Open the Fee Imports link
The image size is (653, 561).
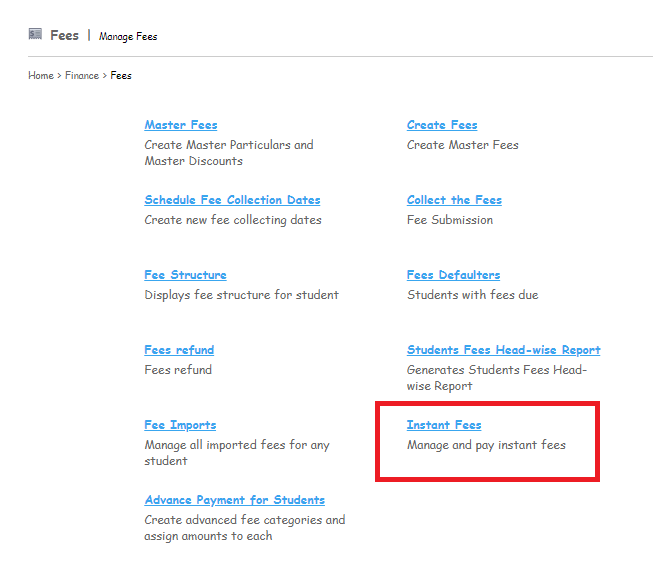point(180,425)
